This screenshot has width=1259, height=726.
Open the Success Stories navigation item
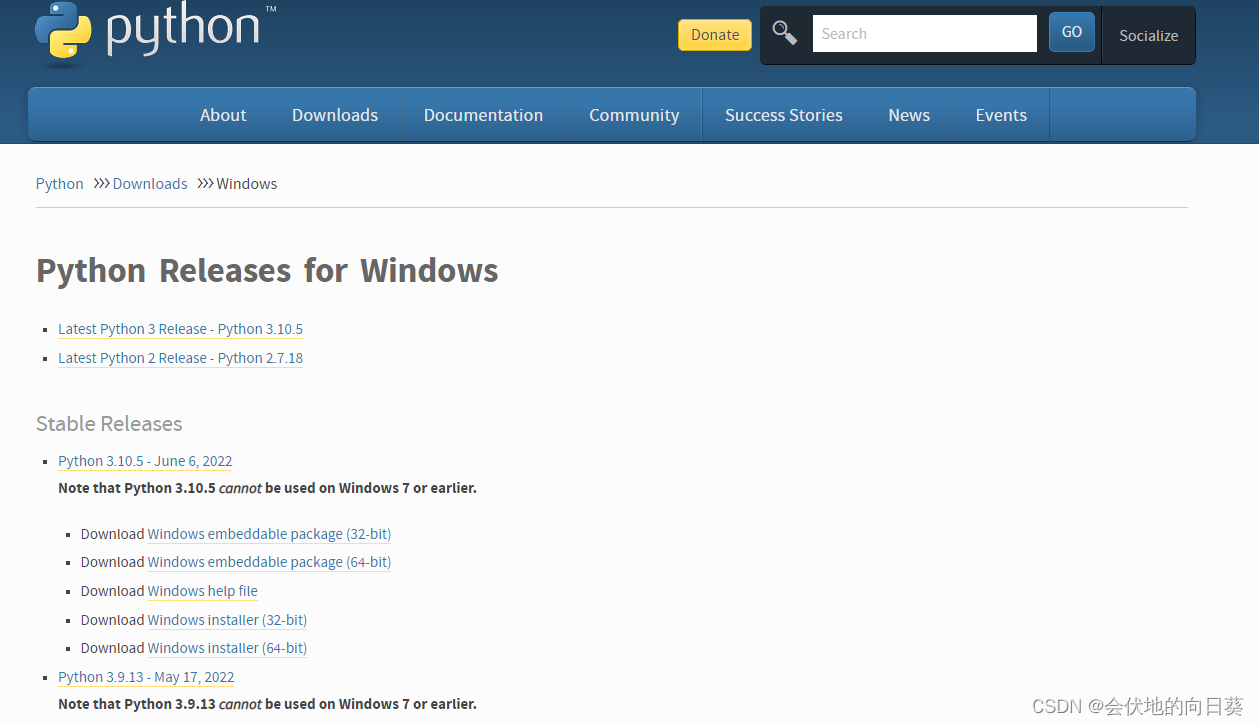tap(784, 115)
